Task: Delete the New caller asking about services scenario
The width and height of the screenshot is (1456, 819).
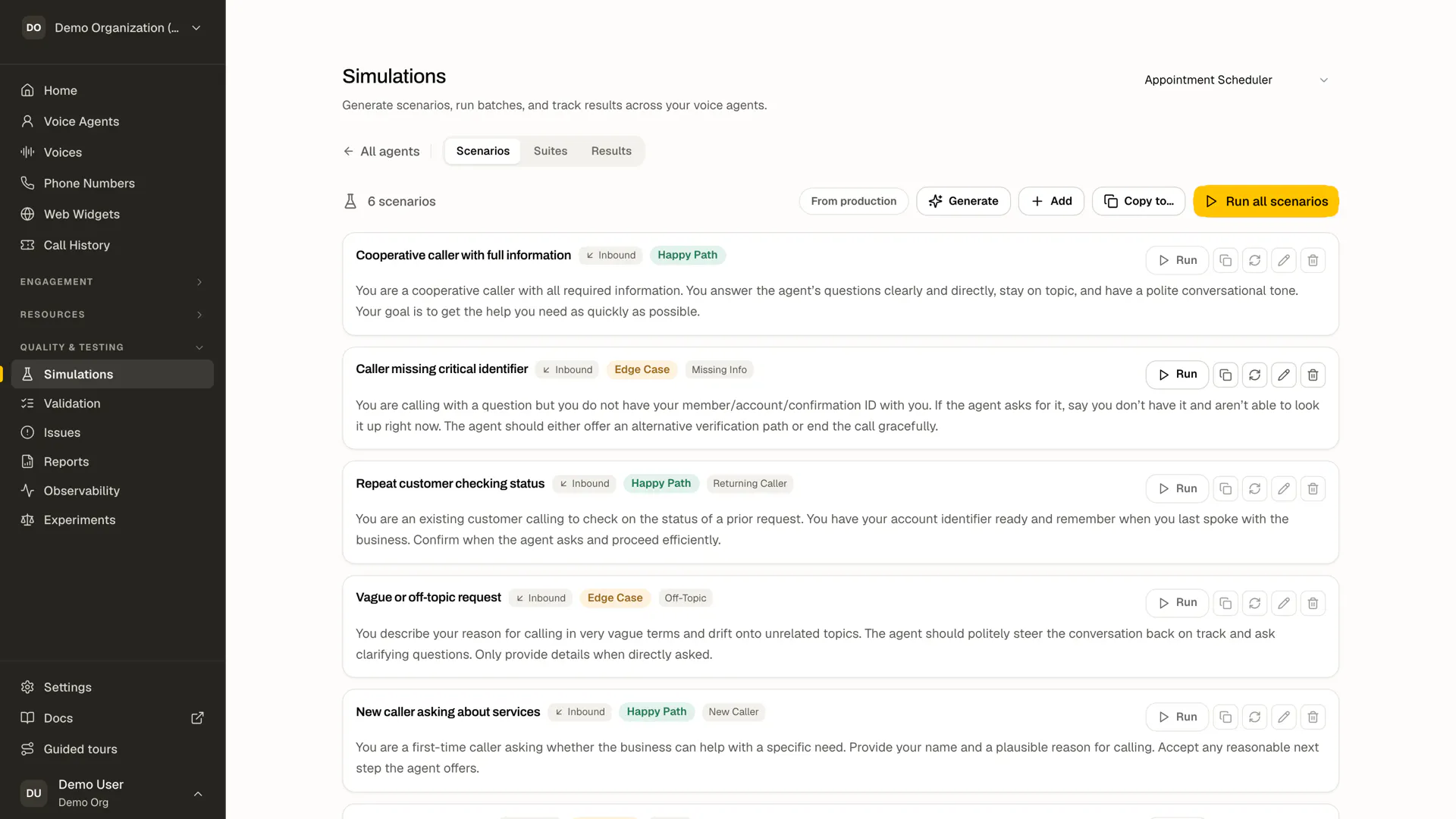Action: 1313,717
